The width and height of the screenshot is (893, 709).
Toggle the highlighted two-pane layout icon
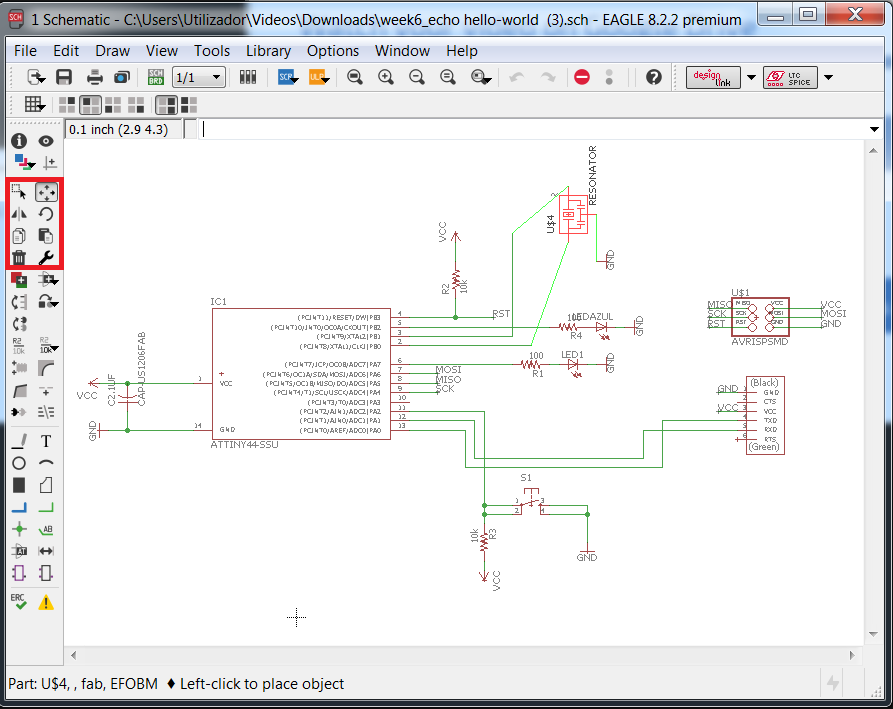point(166,105)
